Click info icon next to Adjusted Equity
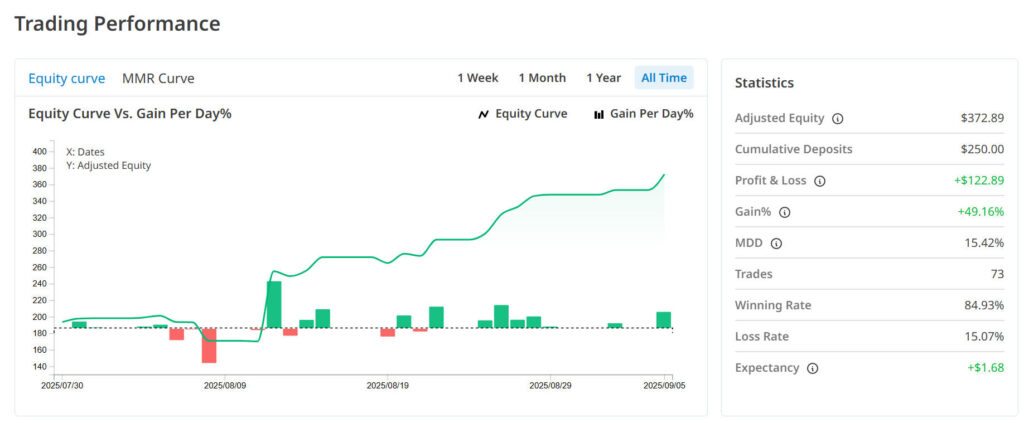This screenshot has height=423, width=1024. [838, 119]
